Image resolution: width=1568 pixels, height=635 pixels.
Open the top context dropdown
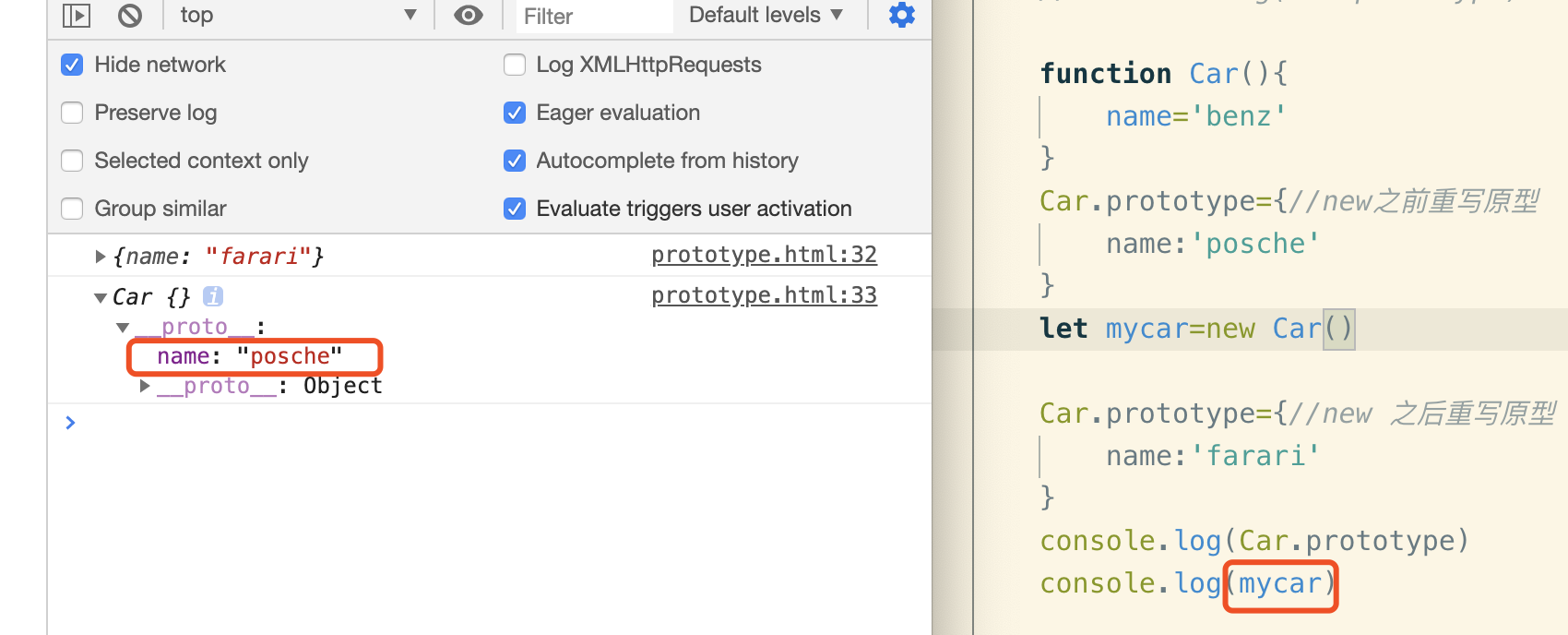click(295, 15)
